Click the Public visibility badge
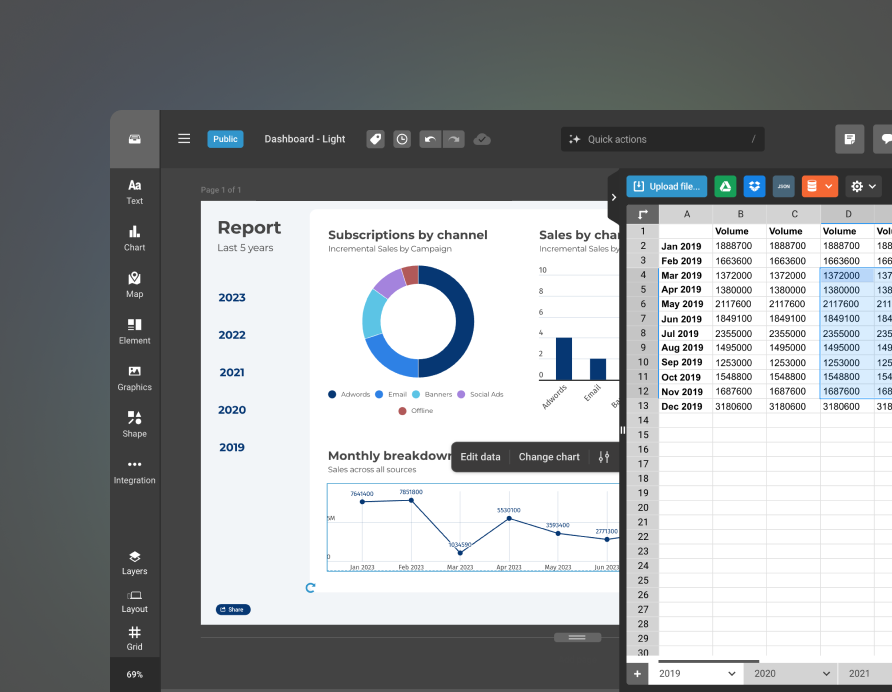892x692 pixels. click(x=225, y=139)
